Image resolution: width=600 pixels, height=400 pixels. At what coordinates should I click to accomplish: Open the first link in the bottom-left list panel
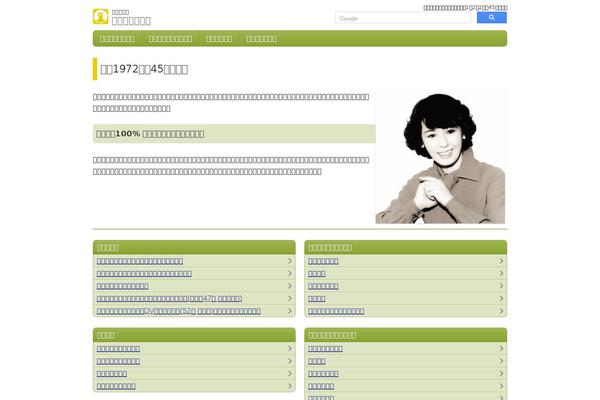pyautogui.click(x=118, y=349)
